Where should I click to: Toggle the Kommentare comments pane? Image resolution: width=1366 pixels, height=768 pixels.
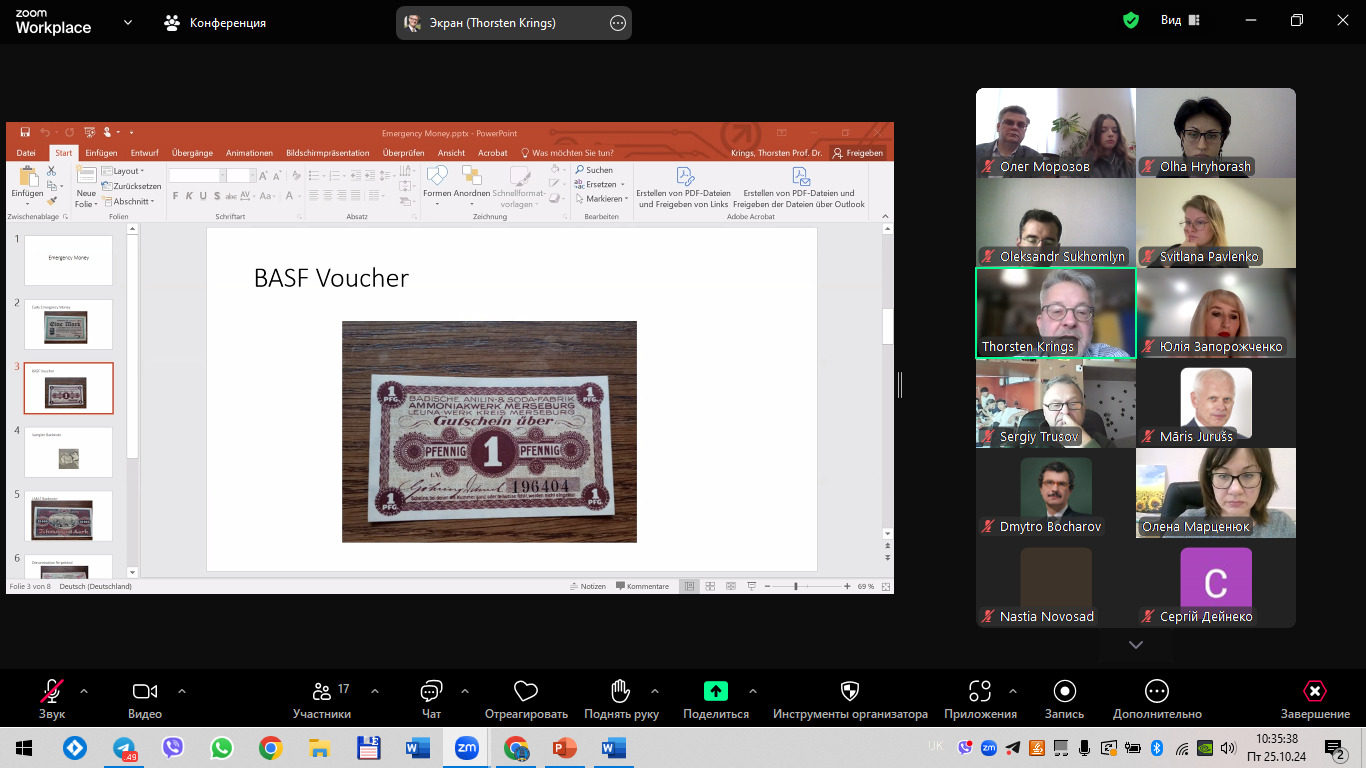click(643, 586)
